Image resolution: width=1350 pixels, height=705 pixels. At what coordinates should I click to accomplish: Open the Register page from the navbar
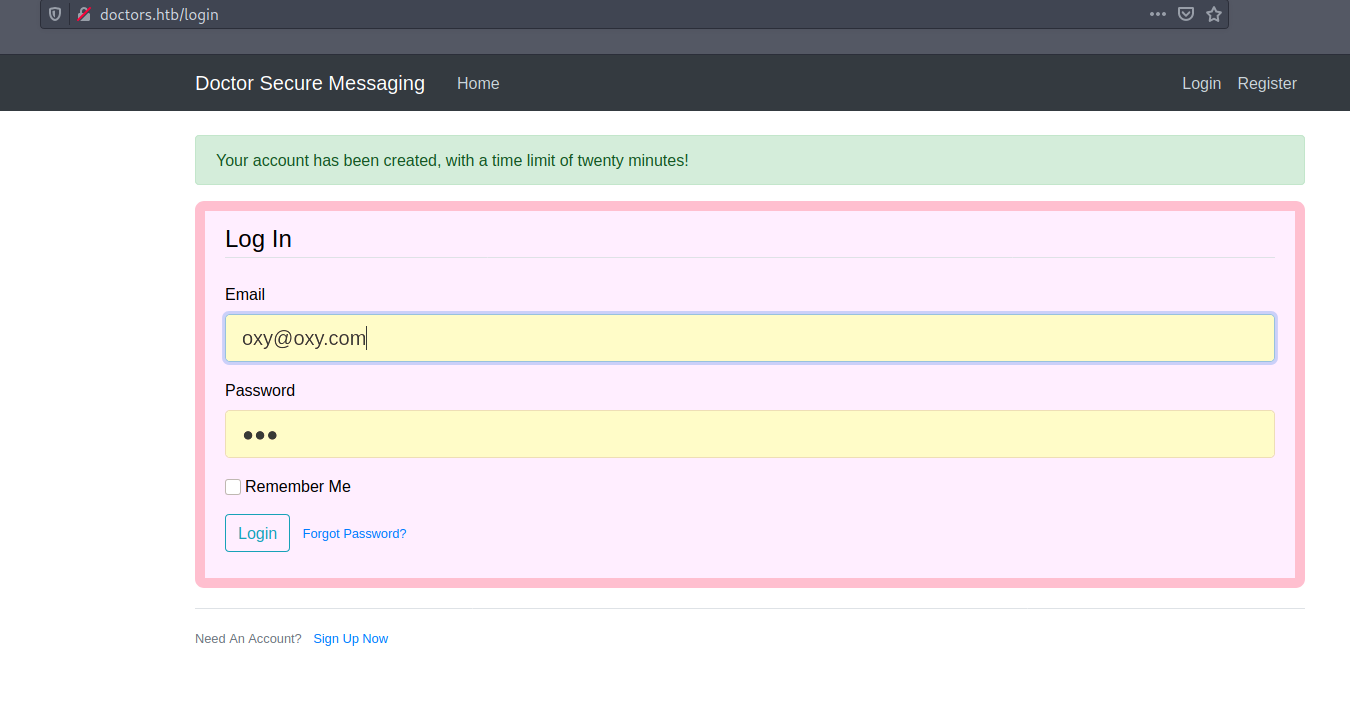click(1267, 83)
